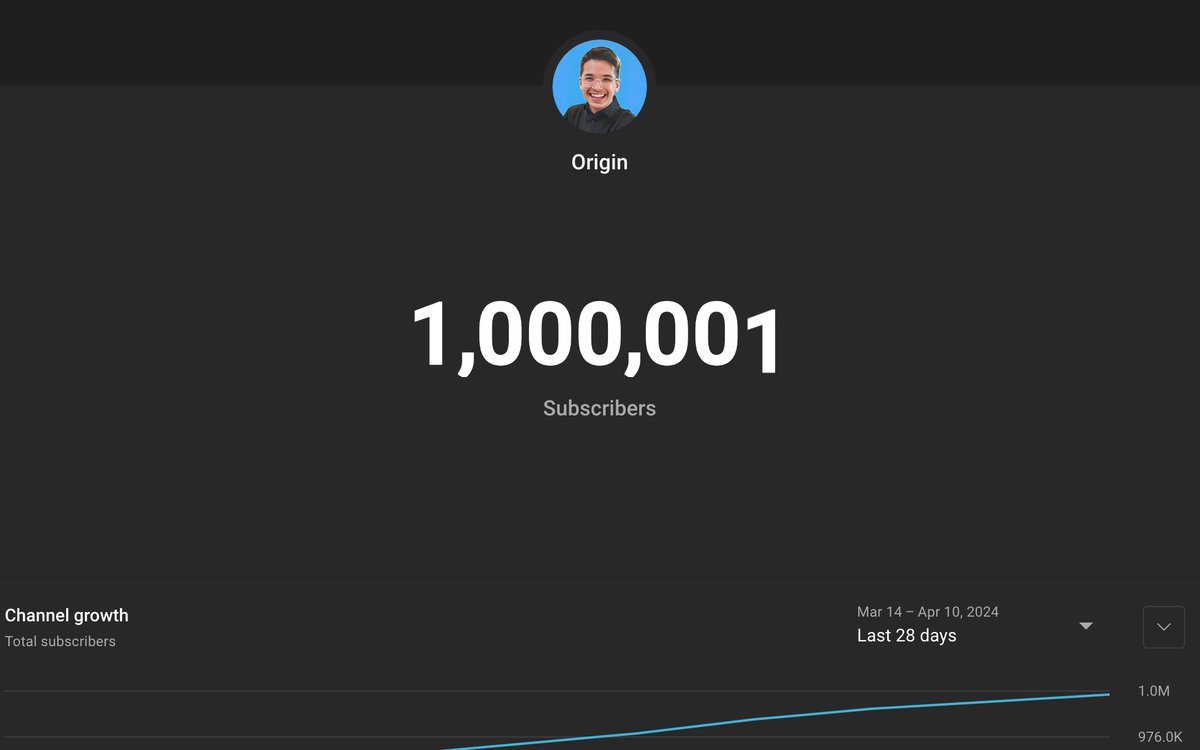Collapse the Channel growth panel using chevron button
Image resolution: width=1200 pixels, height=750 pixels.
(x=1164, y=627)
